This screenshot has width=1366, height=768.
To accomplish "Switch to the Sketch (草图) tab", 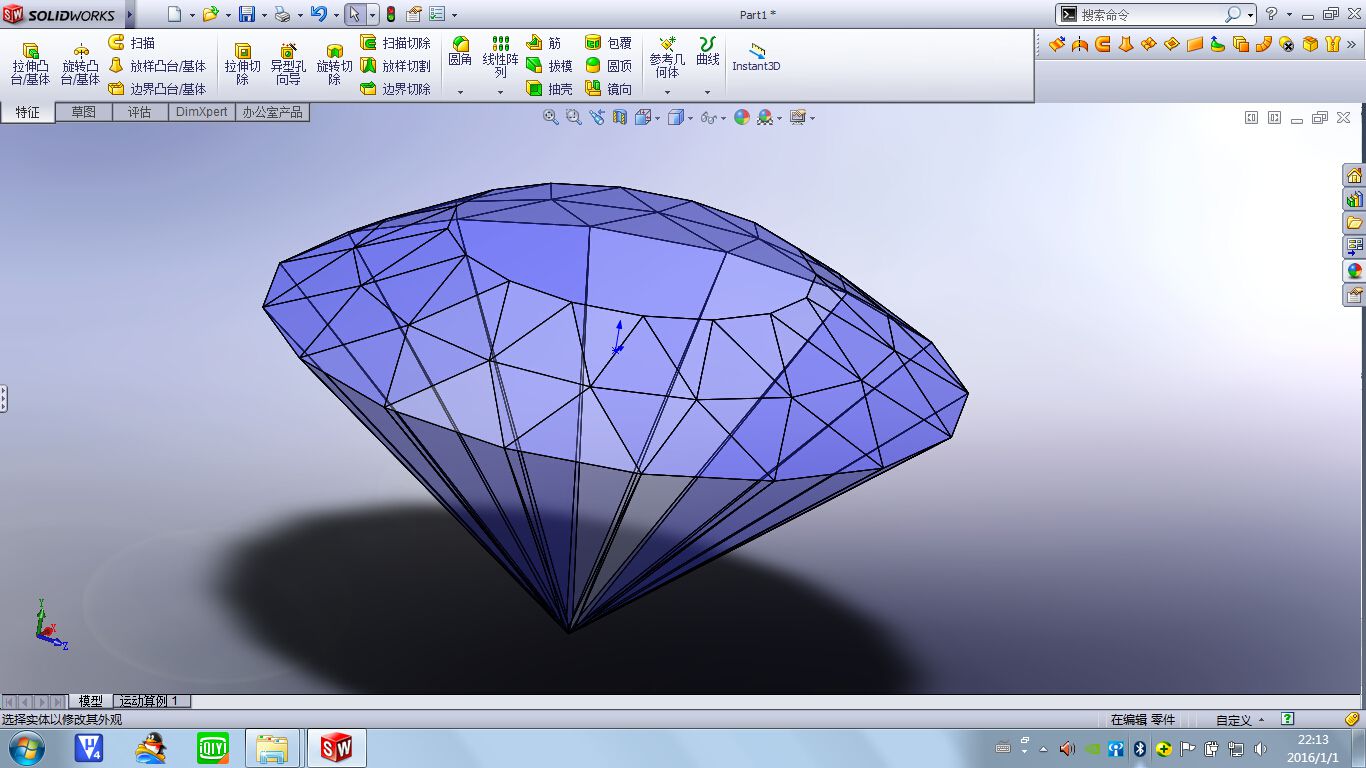I will click(83, 112).
